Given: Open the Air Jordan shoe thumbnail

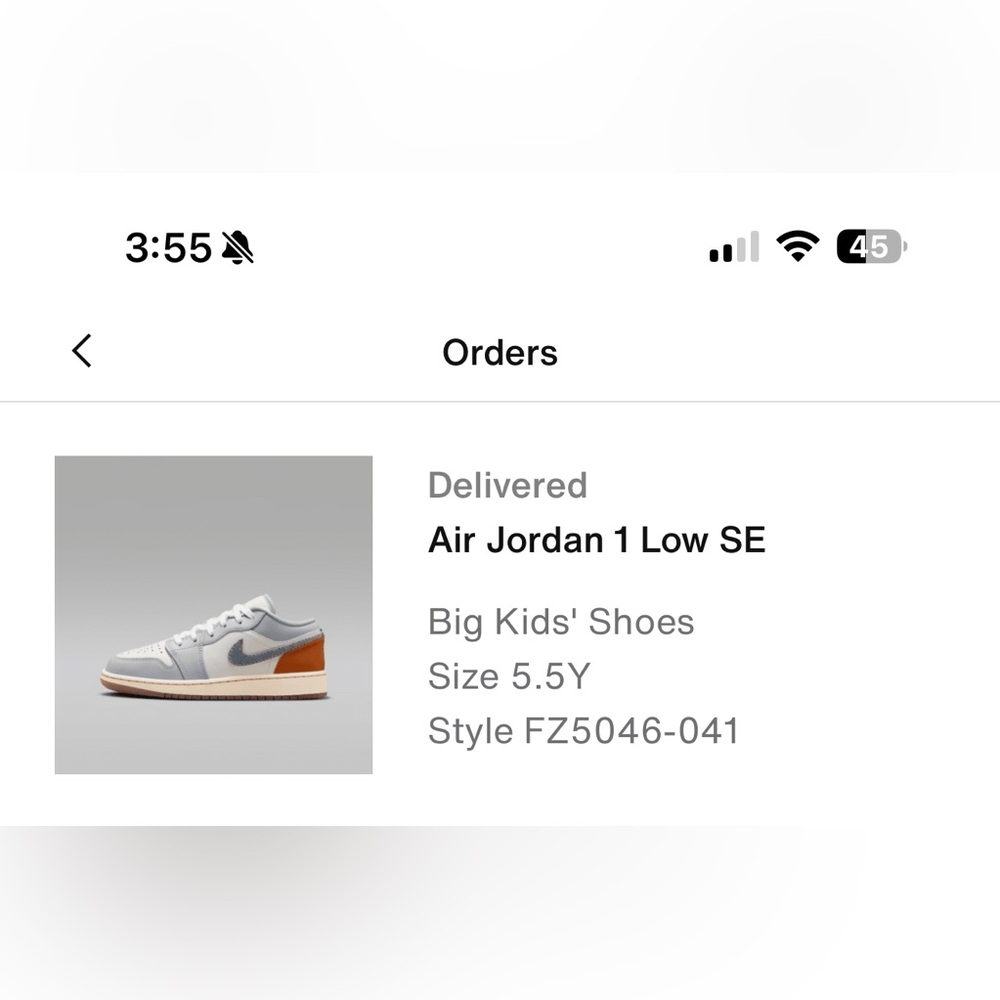Looking at the screenshot, I should coord(214,615).
